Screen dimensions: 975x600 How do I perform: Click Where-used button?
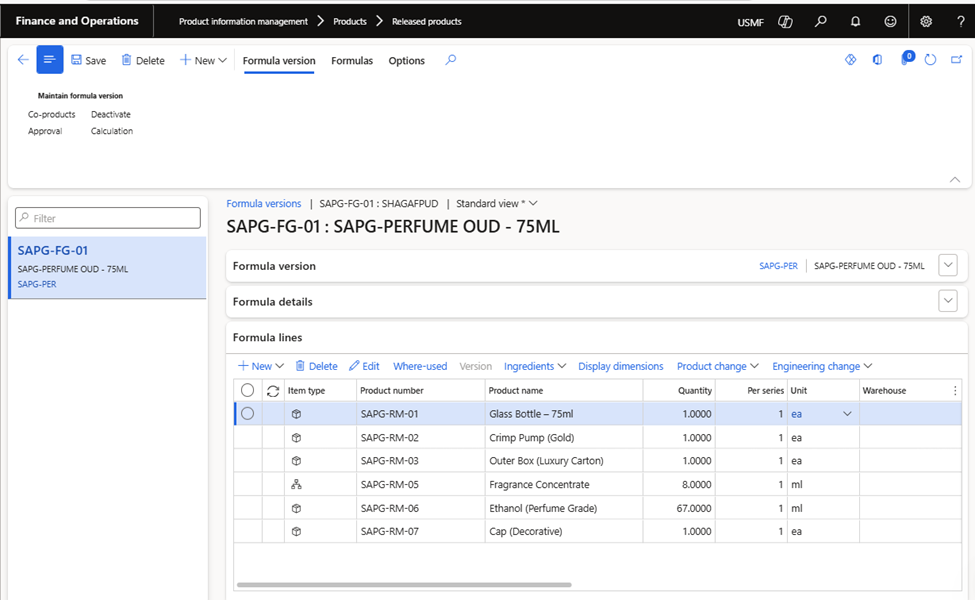[420, 366]
